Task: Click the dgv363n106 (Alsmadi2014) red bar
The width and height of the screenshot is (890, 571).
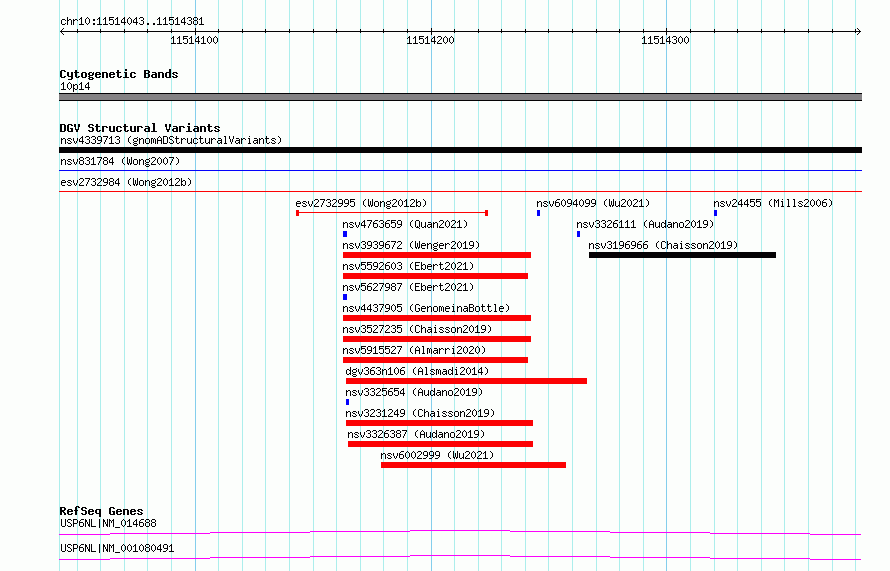Action: tap(467, 381)
